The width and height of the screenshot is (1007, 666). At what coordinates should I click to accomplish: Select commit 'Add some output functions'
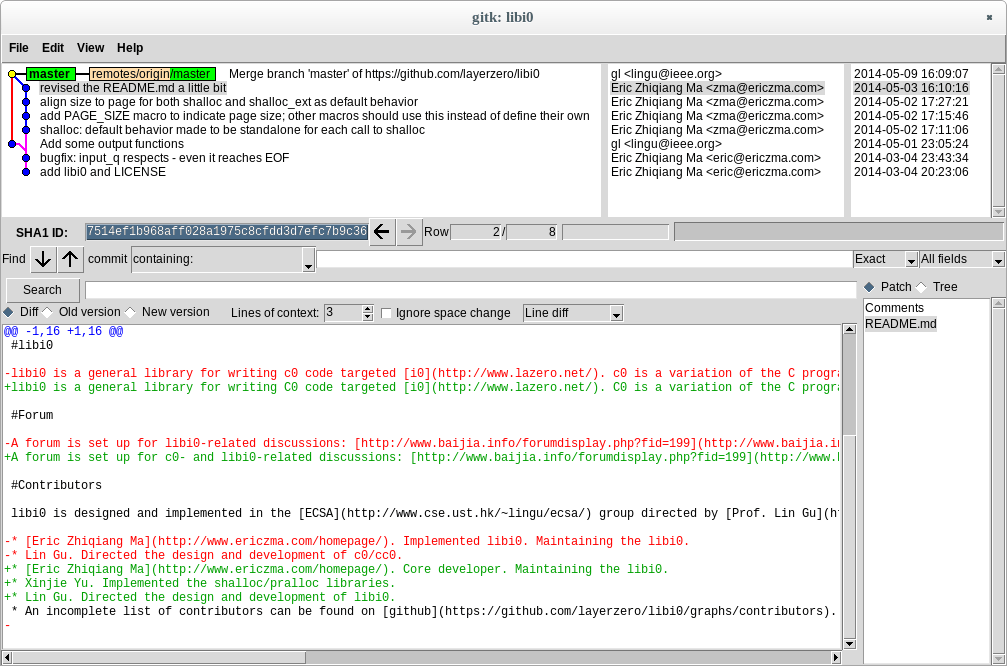pyautogui.click(x=112, y=144)
